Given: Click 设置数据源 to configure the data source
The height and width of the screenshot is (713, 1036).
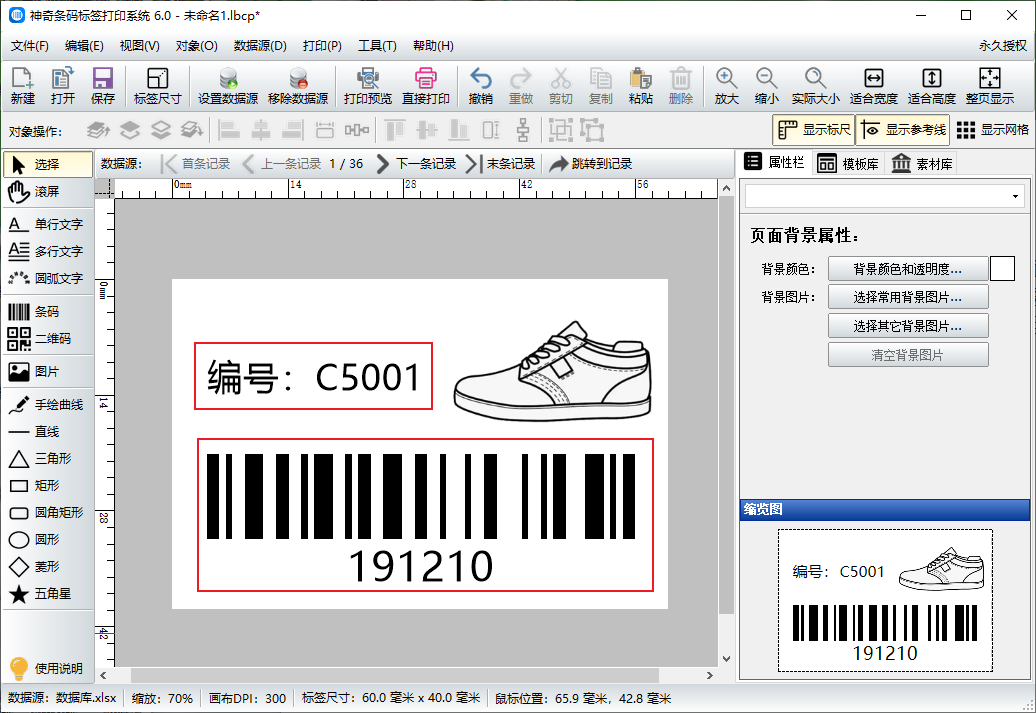Looking at the screenshot, I should click(228, 86).
